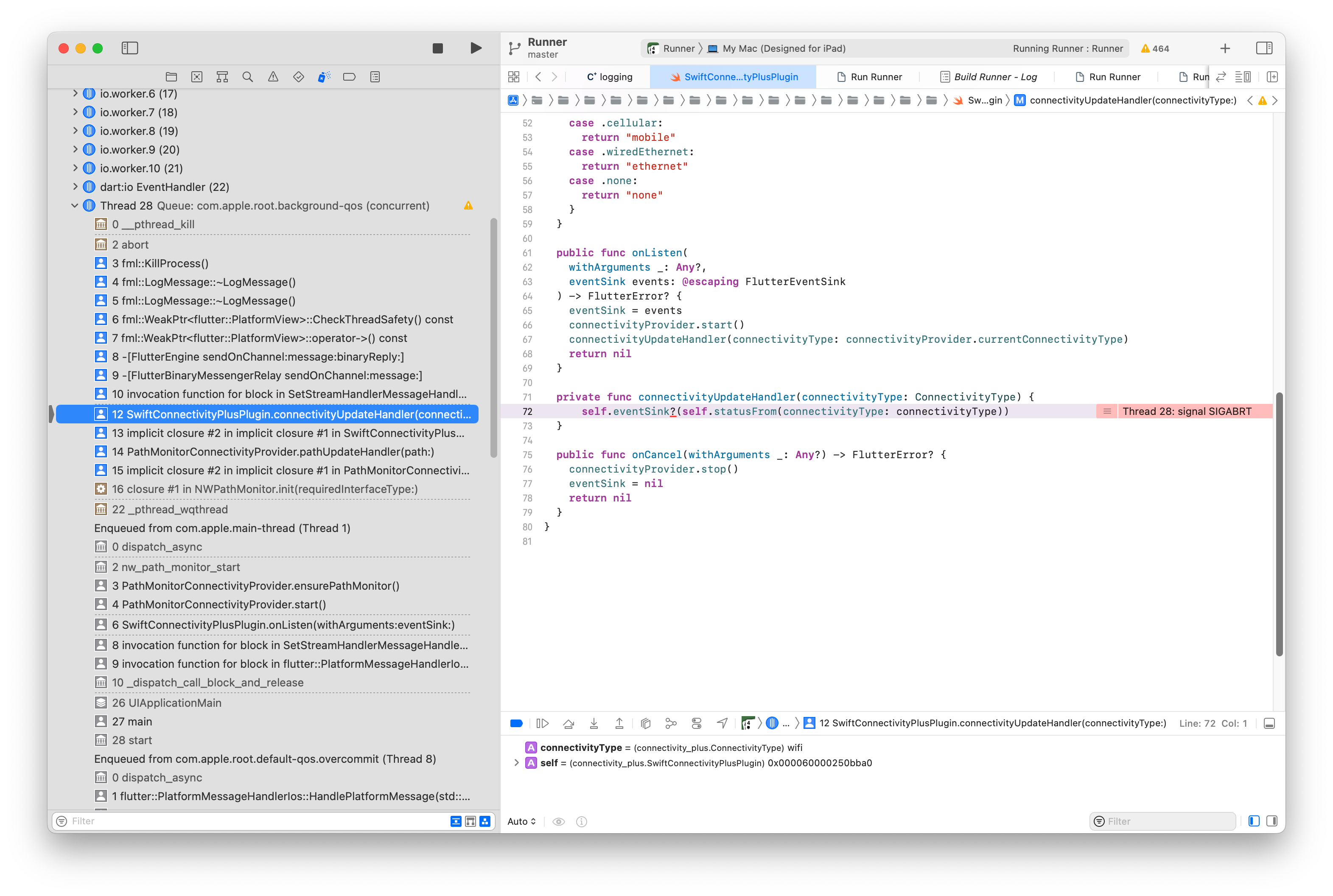Open the Report navigator list icon
1333x896 pixels.
[x=375, y=76]
